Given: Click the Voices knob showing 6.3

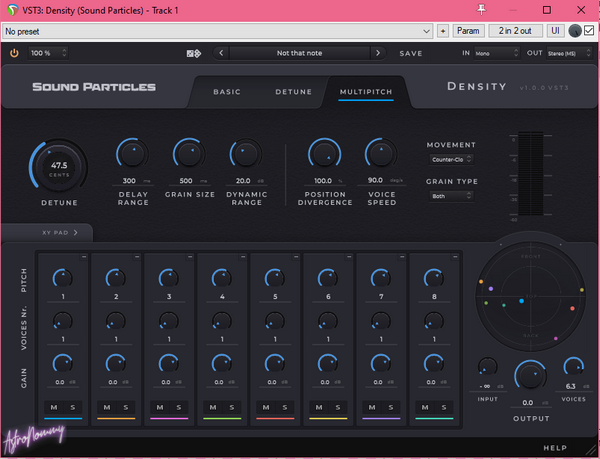Looking at the screenshot, I should click(573, 367).
